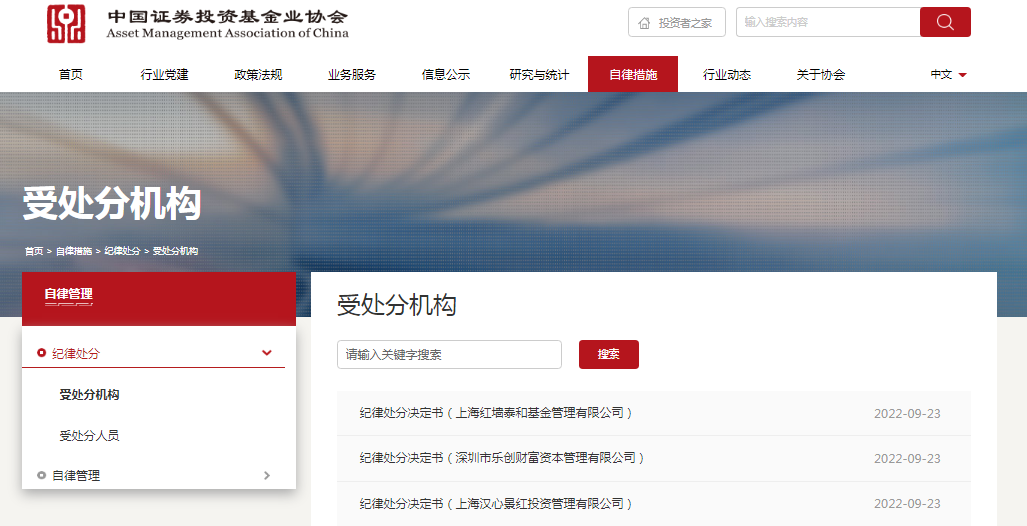Collapse the 纪律处分 section chevron
Image resolution: width=1027 pixels, height=526 pixels.
(x=266, y=353)
